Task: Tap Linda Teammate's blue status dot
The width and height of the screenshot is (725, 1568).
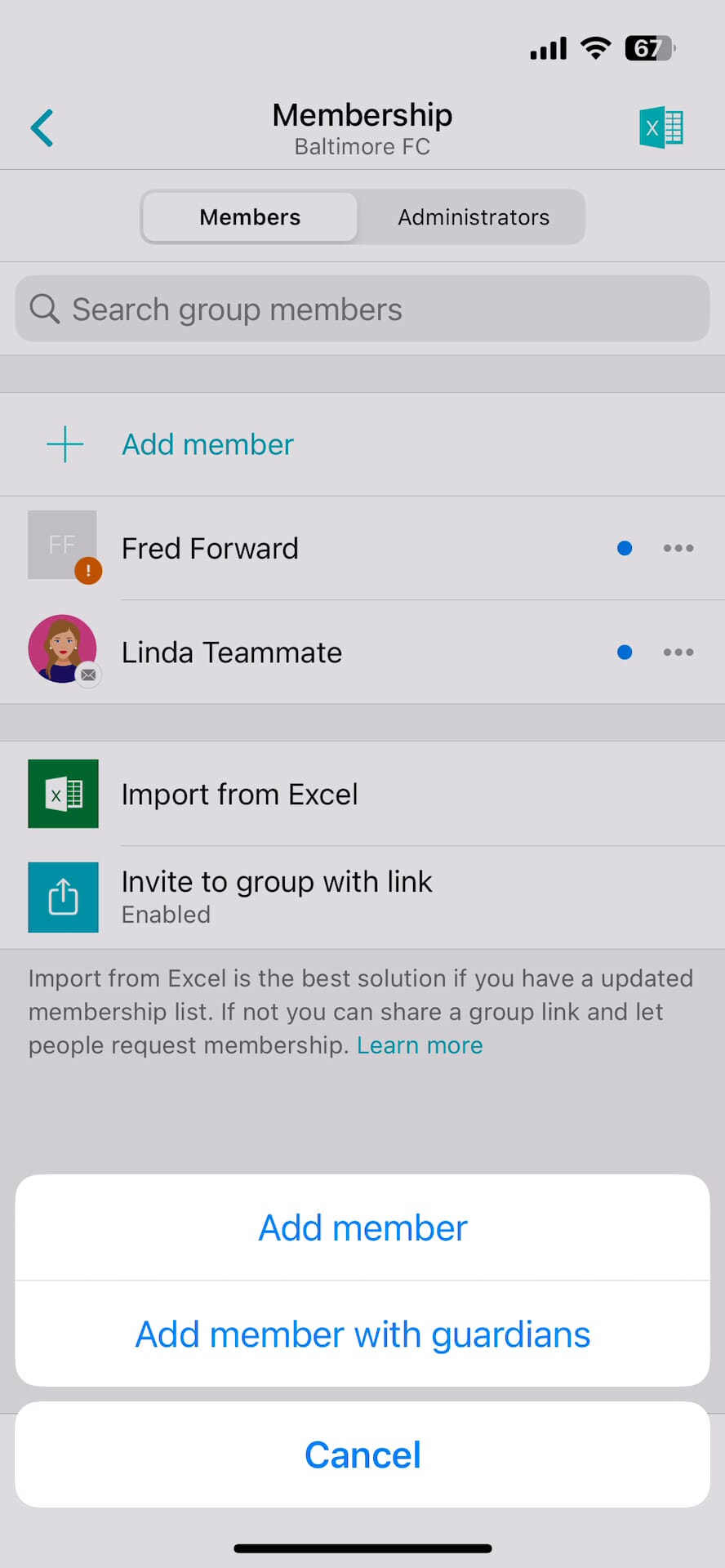Action: coord(625,652)
